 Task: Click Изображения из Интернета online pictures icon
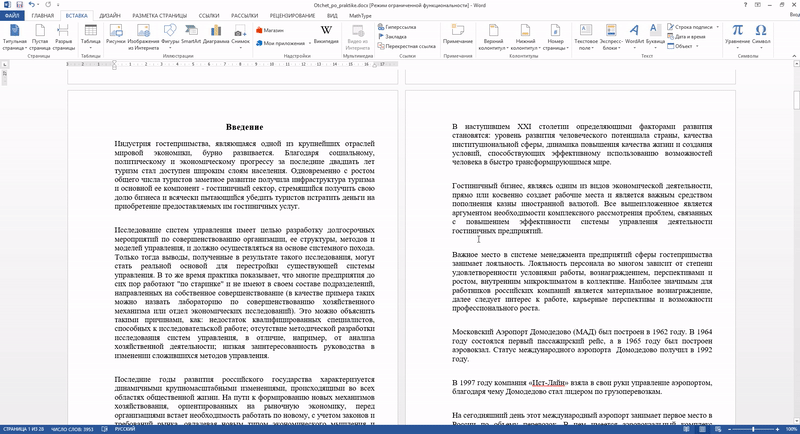[x=143, y=31]
